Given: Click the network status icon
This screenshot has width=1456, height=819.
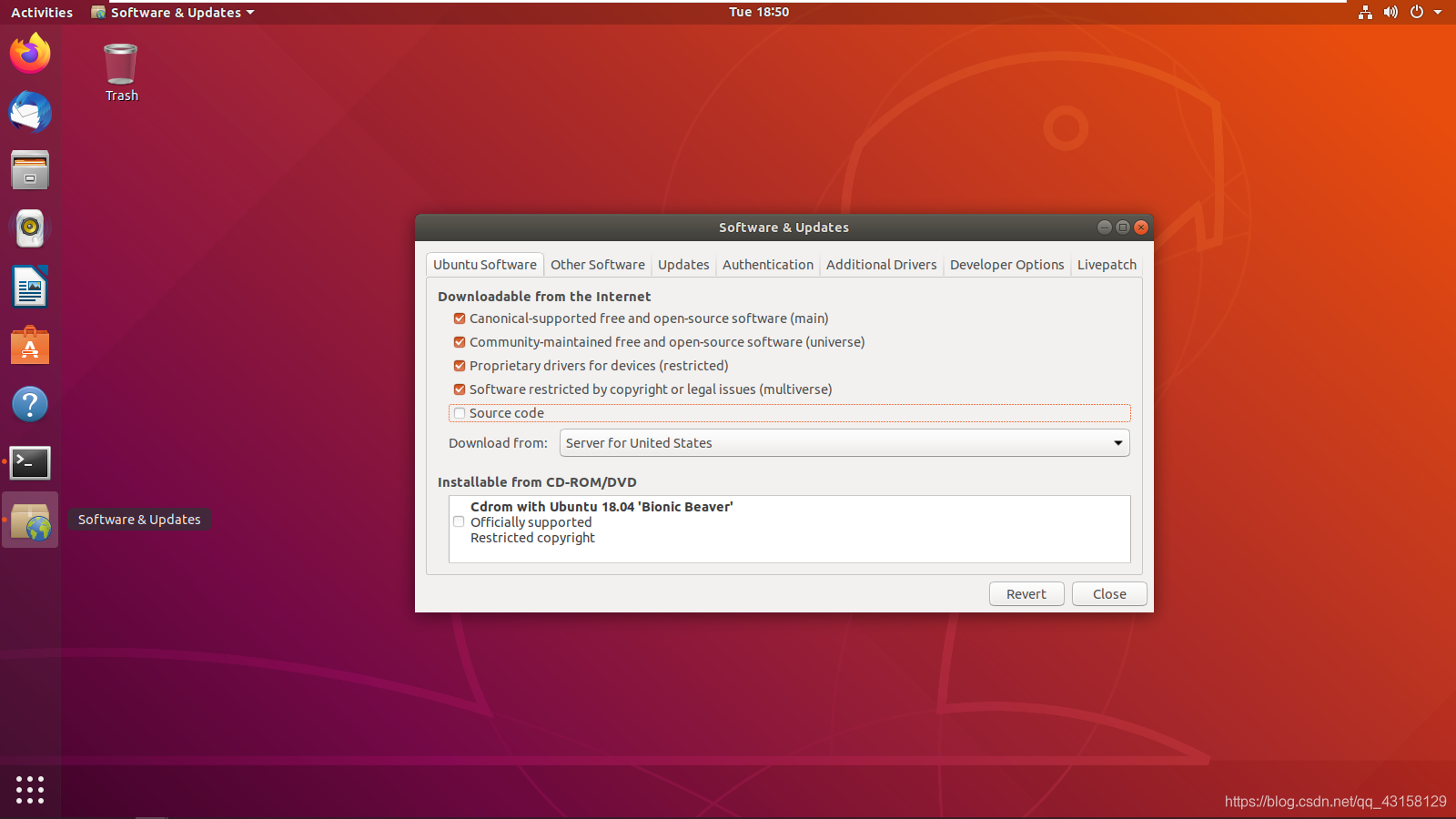Looking at the screenshot, I should tap(1365, 12).
